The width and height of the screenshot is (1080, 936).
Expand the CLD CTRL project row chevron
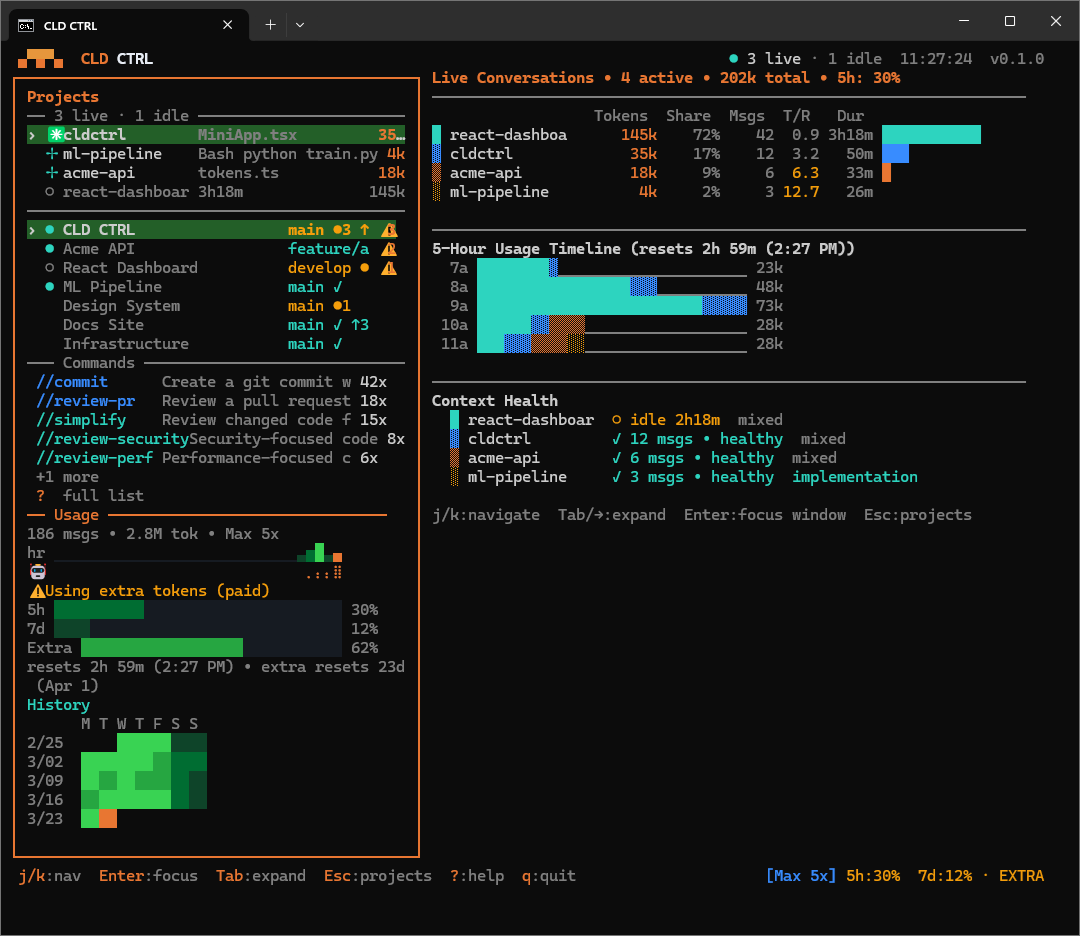32,230
